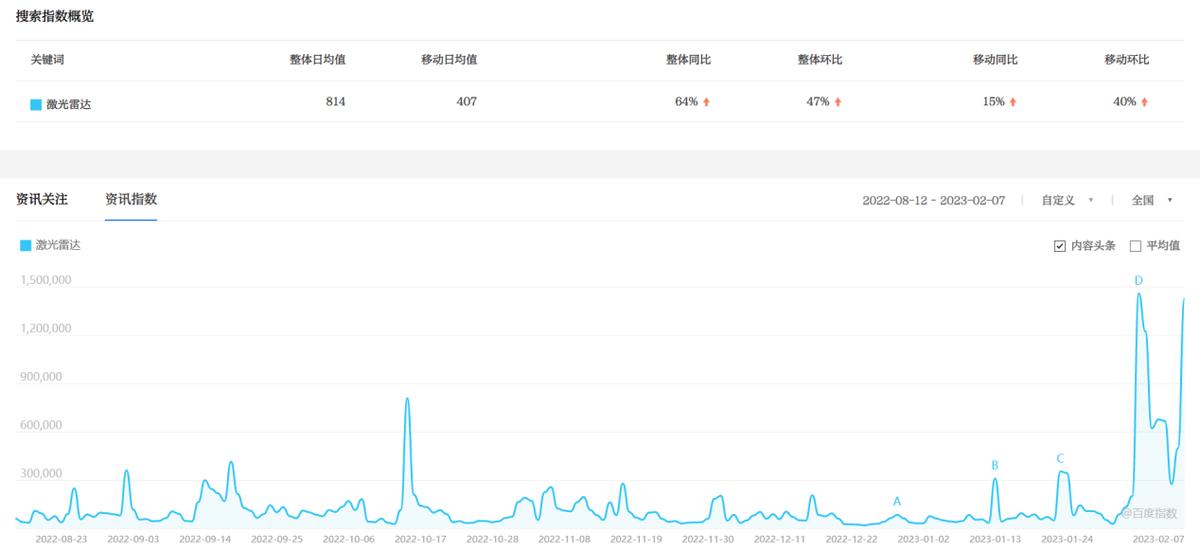Viewport: 1200px width, 550px height.
Task: Click headline marker C on the chart
Action: coord(1060,459)
